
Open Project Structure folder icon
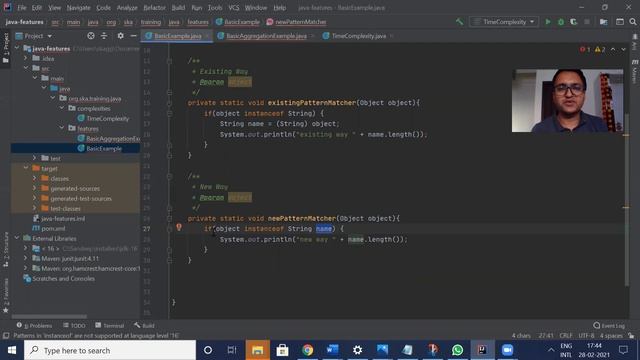click(603, 22)
